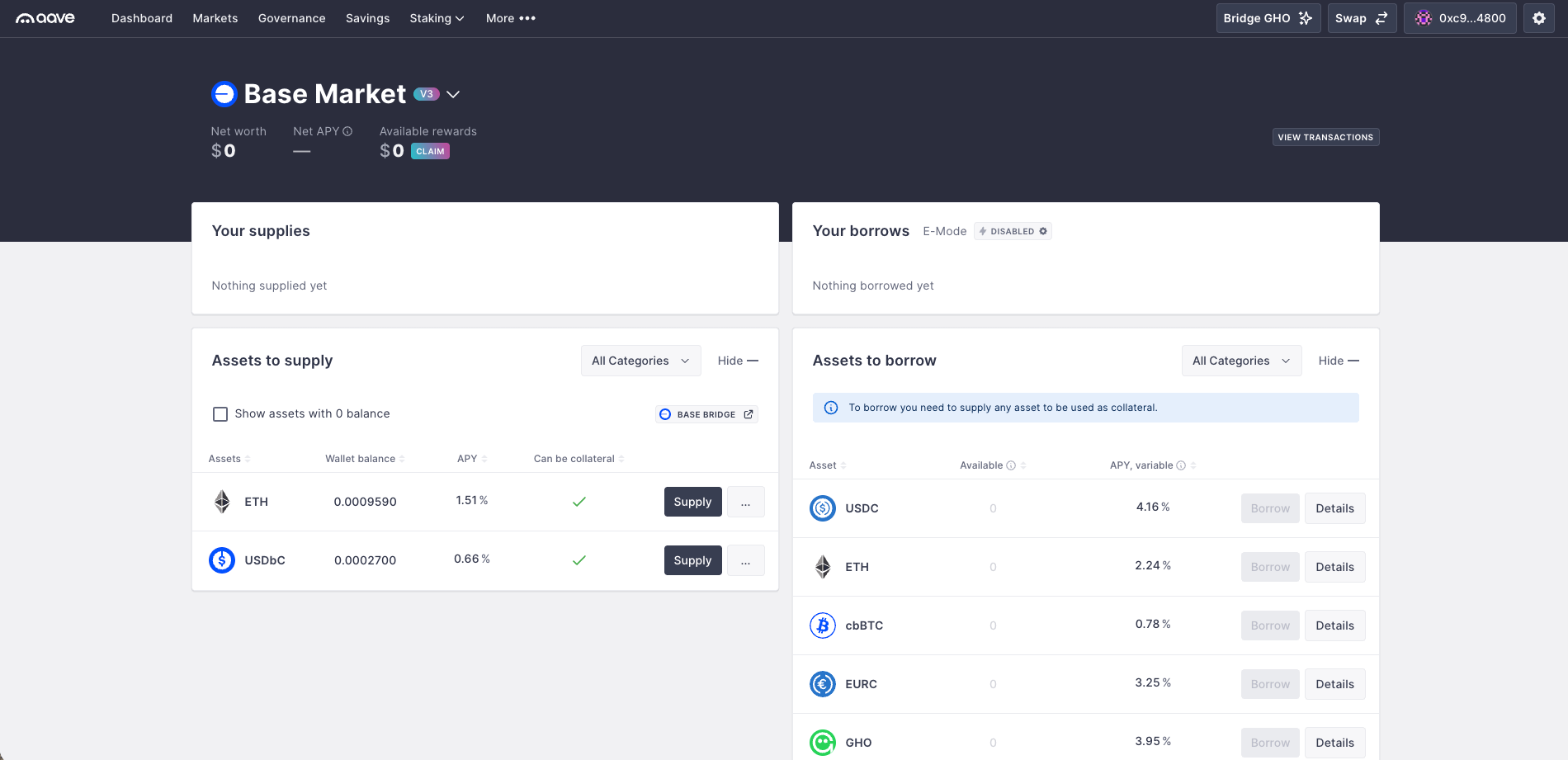Open the Markets page
The height and width of the screenshot is (760, 1568).
215,18
